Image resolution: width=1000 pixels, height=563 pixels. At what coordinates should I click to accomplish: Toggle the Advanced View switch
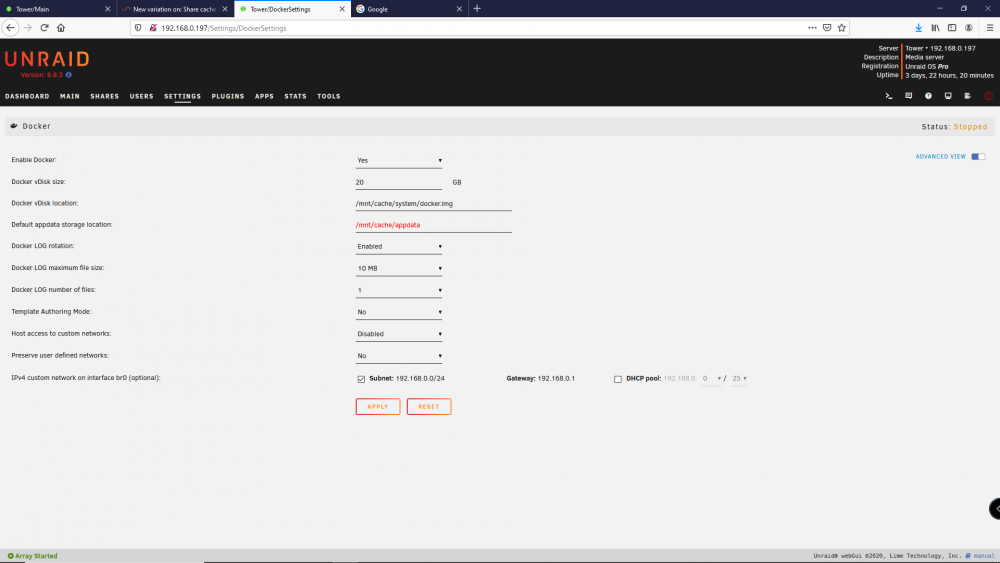coord(978,157)
